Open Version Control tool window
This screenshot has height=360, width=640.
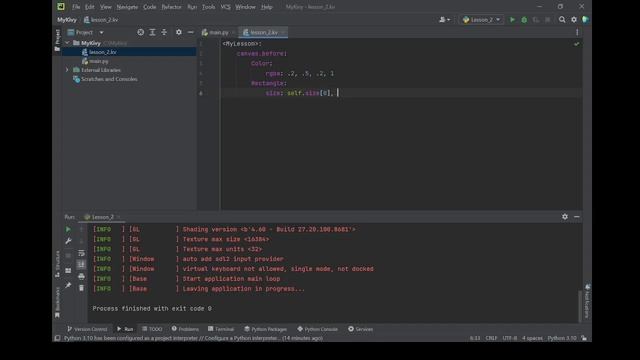87,329
